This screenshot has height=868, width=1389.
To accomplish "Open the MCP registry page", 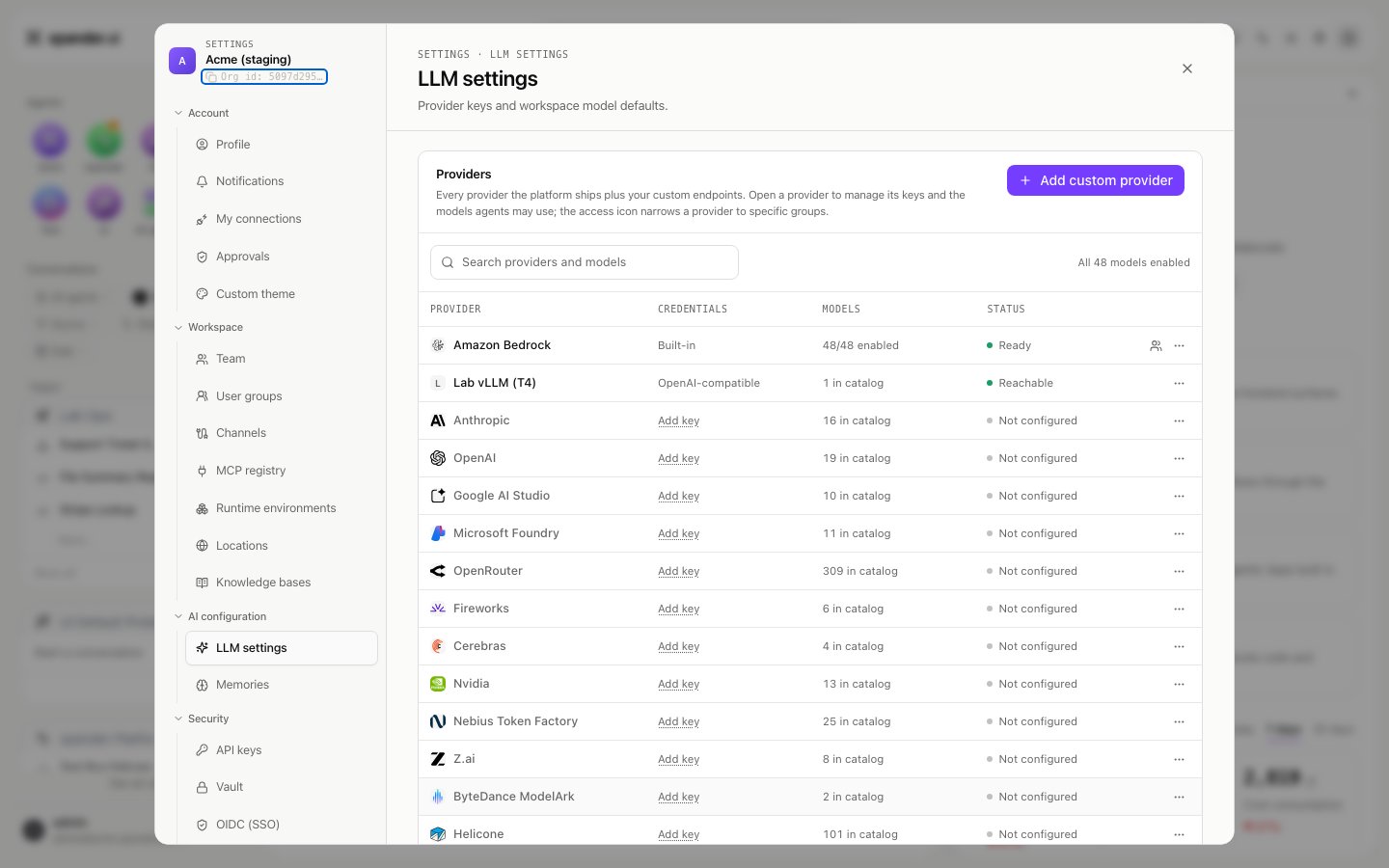I will pyautogui.click(x=282, y=471).
